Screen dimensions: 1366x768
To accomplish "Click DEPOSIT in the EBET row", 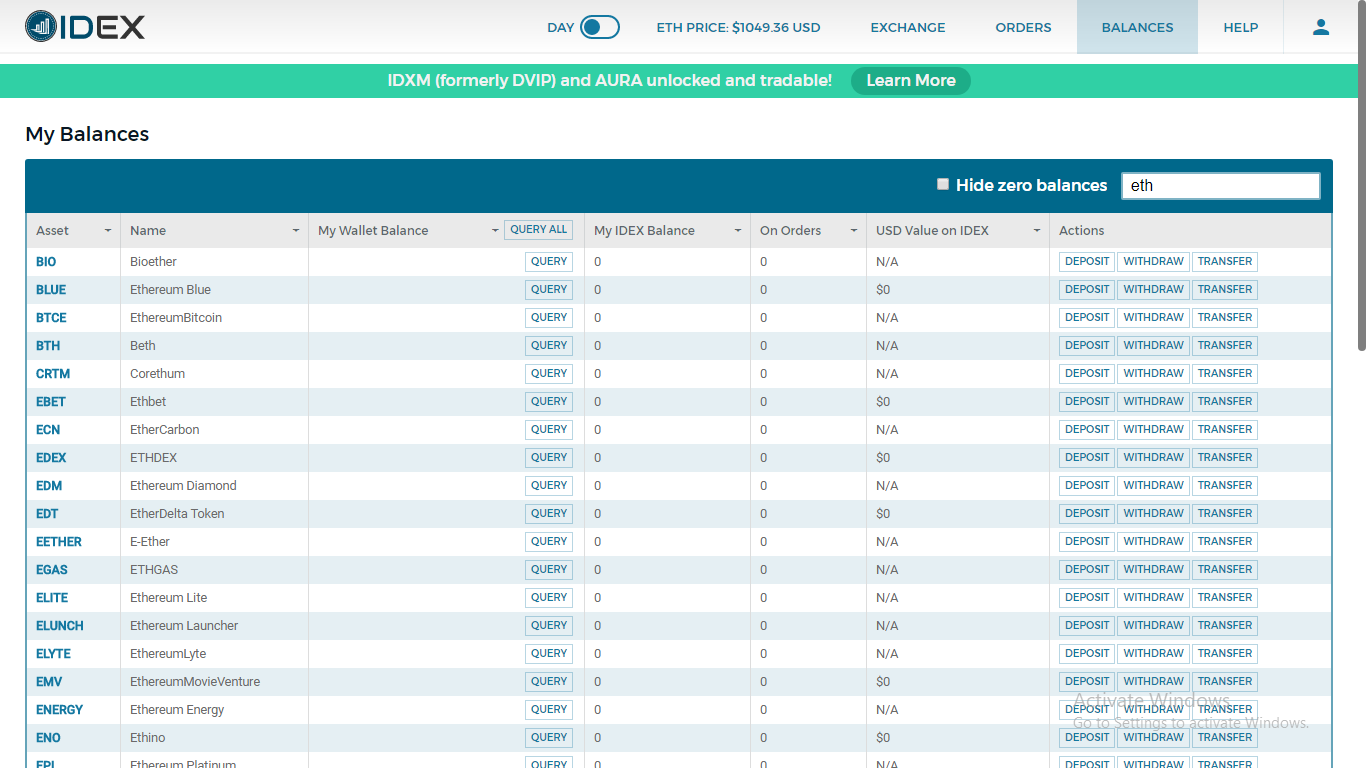I will (x=1087, y=402).
